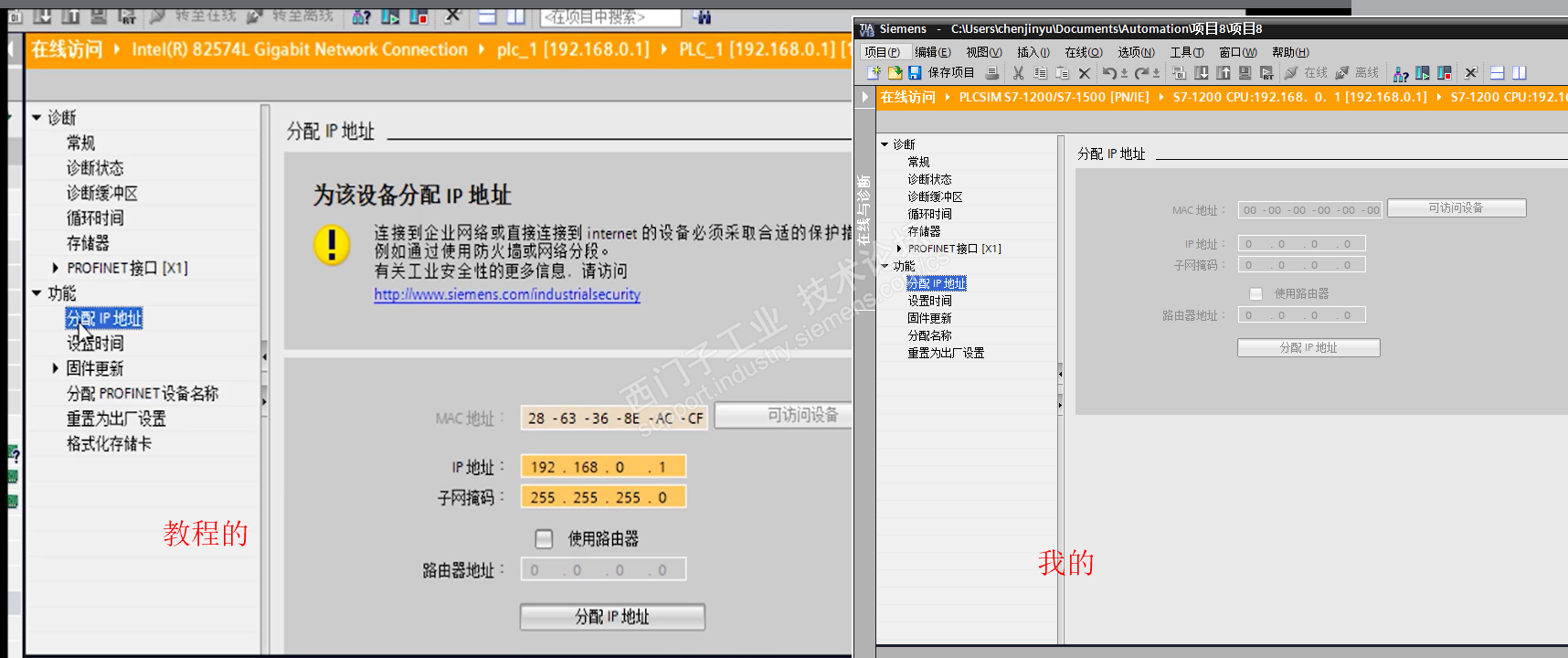Select 固件更新 in right Siemens tree

930,318
